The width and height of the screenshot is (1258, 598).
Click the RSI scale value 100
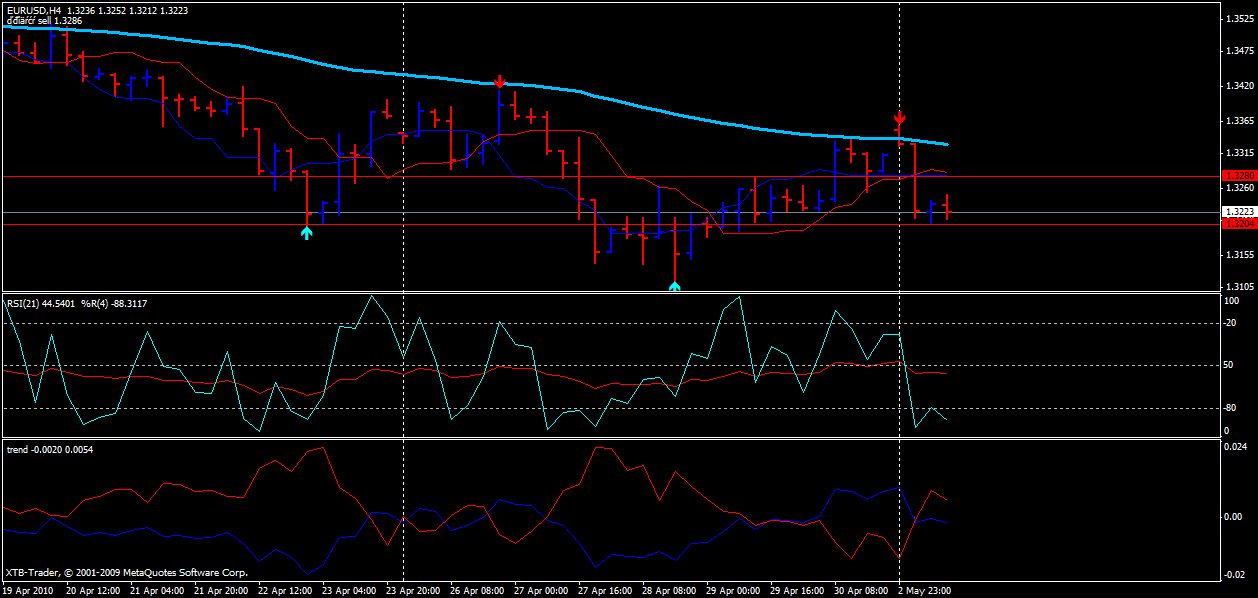1232,301
